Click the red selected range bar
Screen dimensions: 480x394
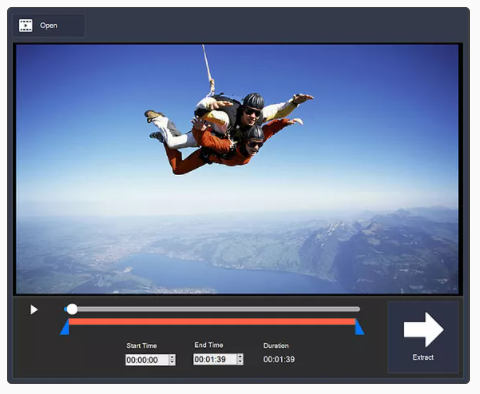click(x=212, y=322)
